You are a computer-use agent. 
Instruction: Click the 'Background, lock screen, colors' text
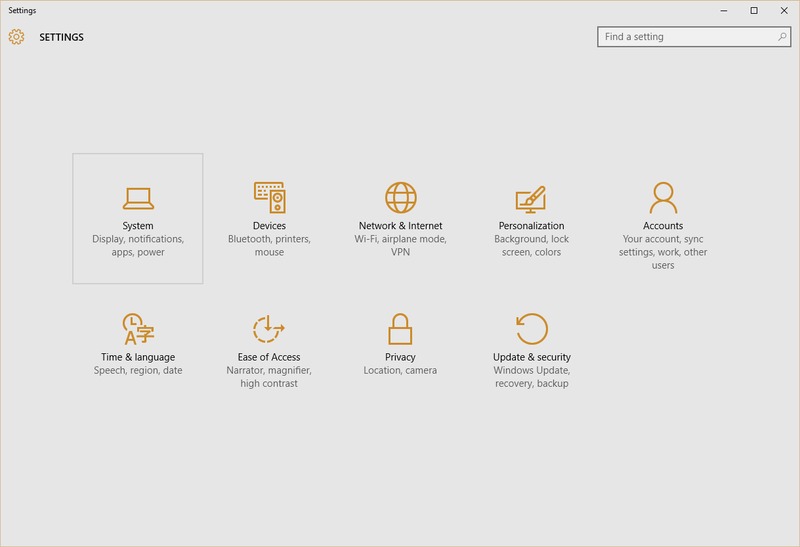[x=531, y=246]
